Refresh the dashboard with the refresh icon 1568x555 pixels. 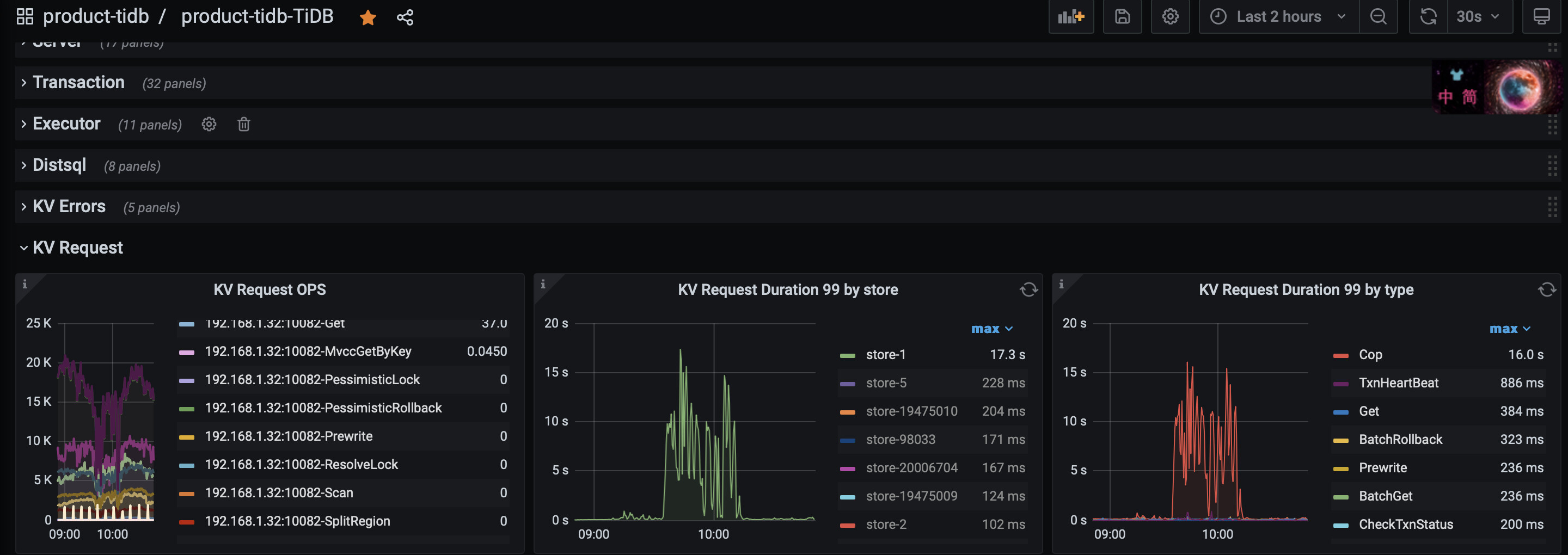(x=1428, y=16)
